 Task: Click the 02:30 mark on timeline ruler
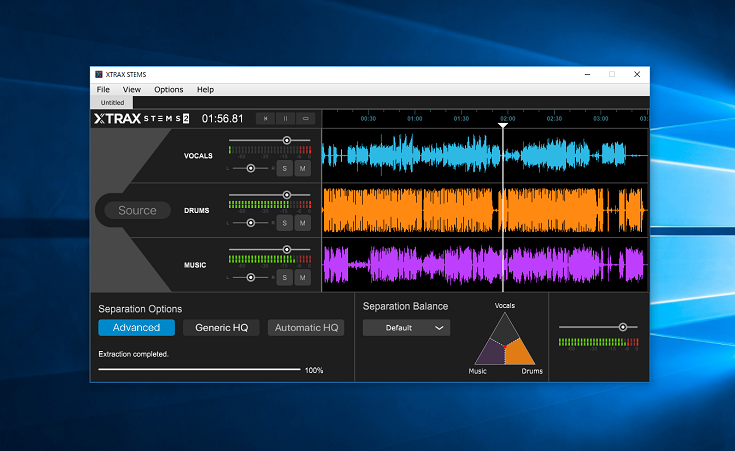coord(554,119)
